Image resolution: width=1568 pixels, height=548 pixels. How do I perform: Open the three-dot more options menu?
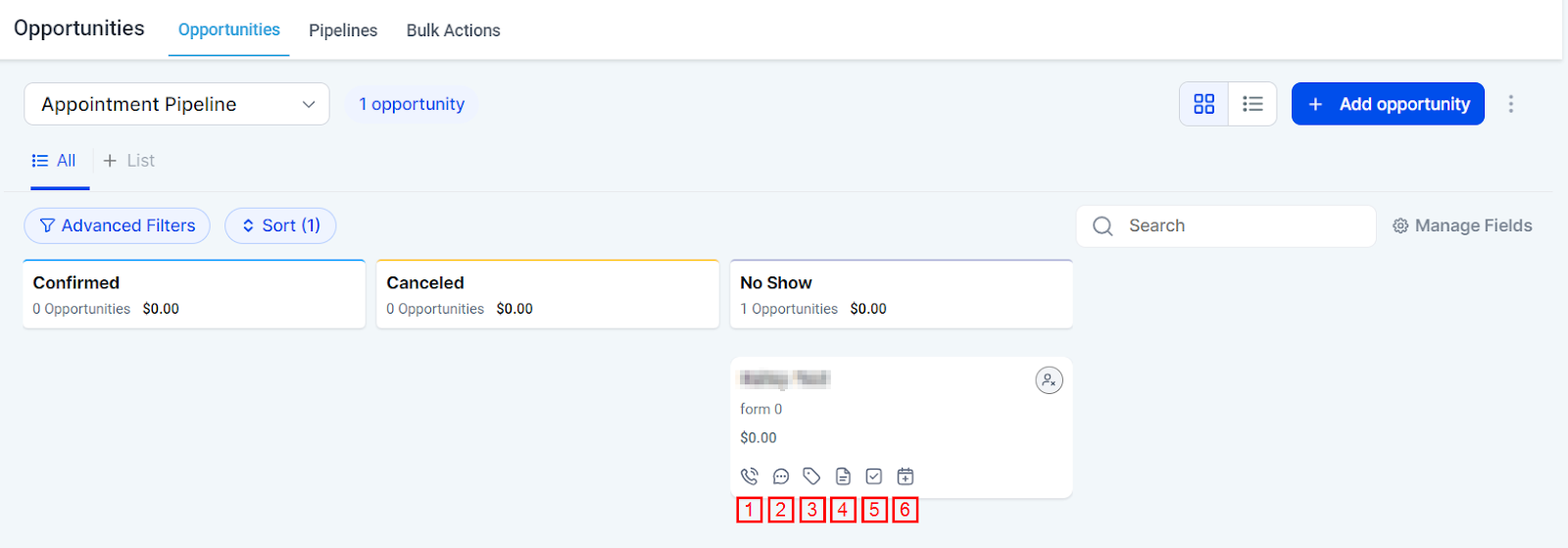(x=1511, y=104)
